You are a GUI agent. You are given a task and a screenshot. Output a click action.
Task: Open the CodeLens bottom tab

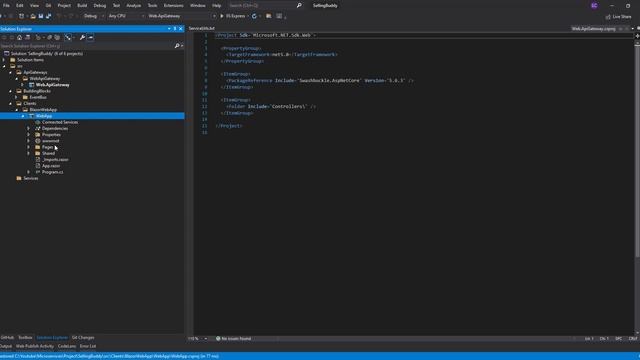[67, 346]
